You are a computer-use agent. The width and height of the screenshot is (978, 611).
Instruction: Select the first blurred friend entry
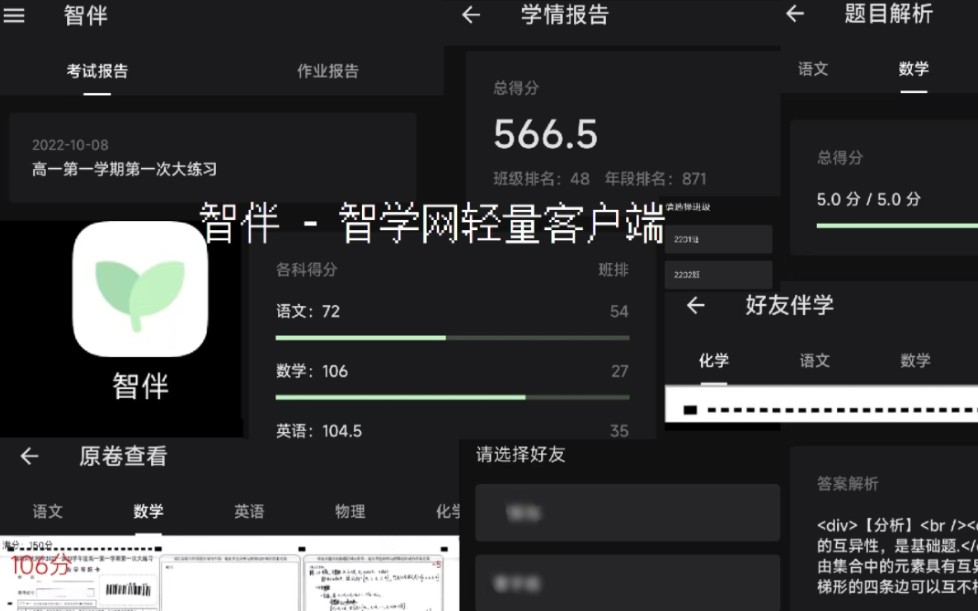[627, 512]
